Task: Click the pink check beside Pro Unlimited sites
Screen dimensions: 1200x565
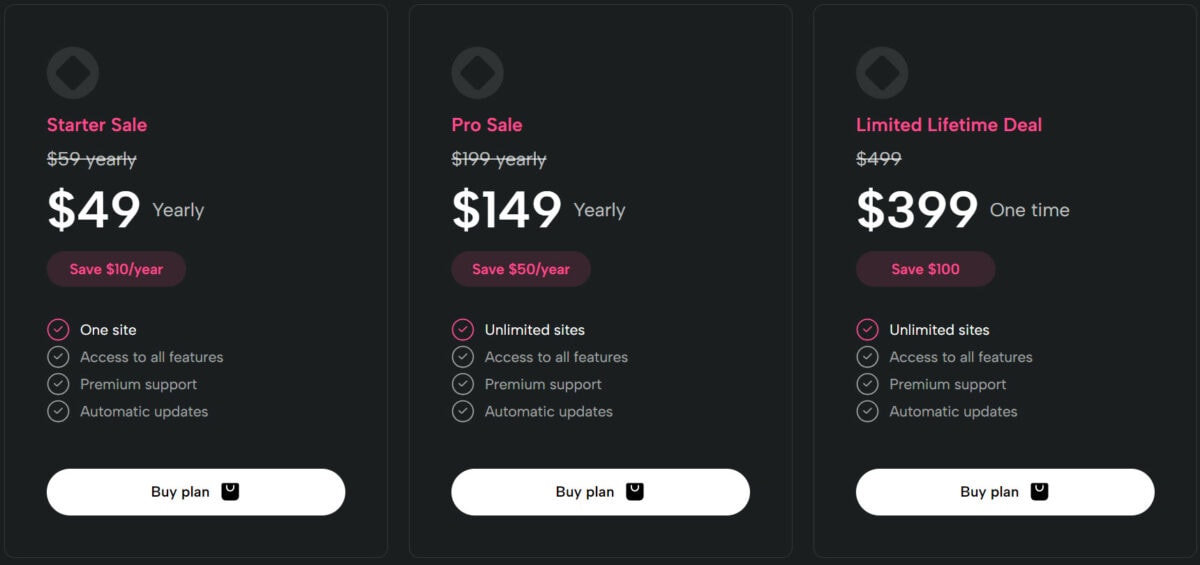Action: point(462,330)
